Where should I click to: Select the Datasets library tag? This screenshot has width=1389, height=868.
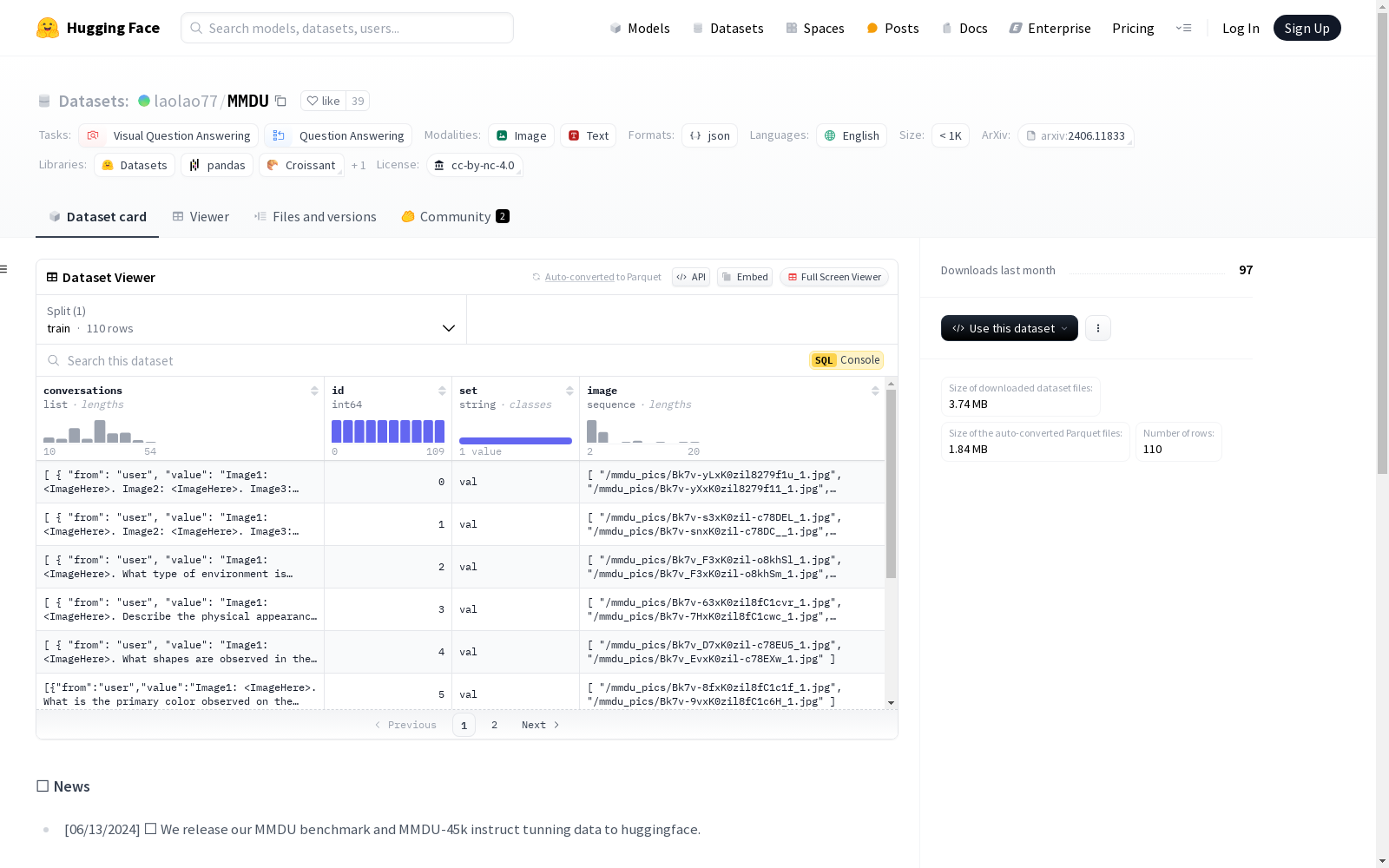point(135,165)
